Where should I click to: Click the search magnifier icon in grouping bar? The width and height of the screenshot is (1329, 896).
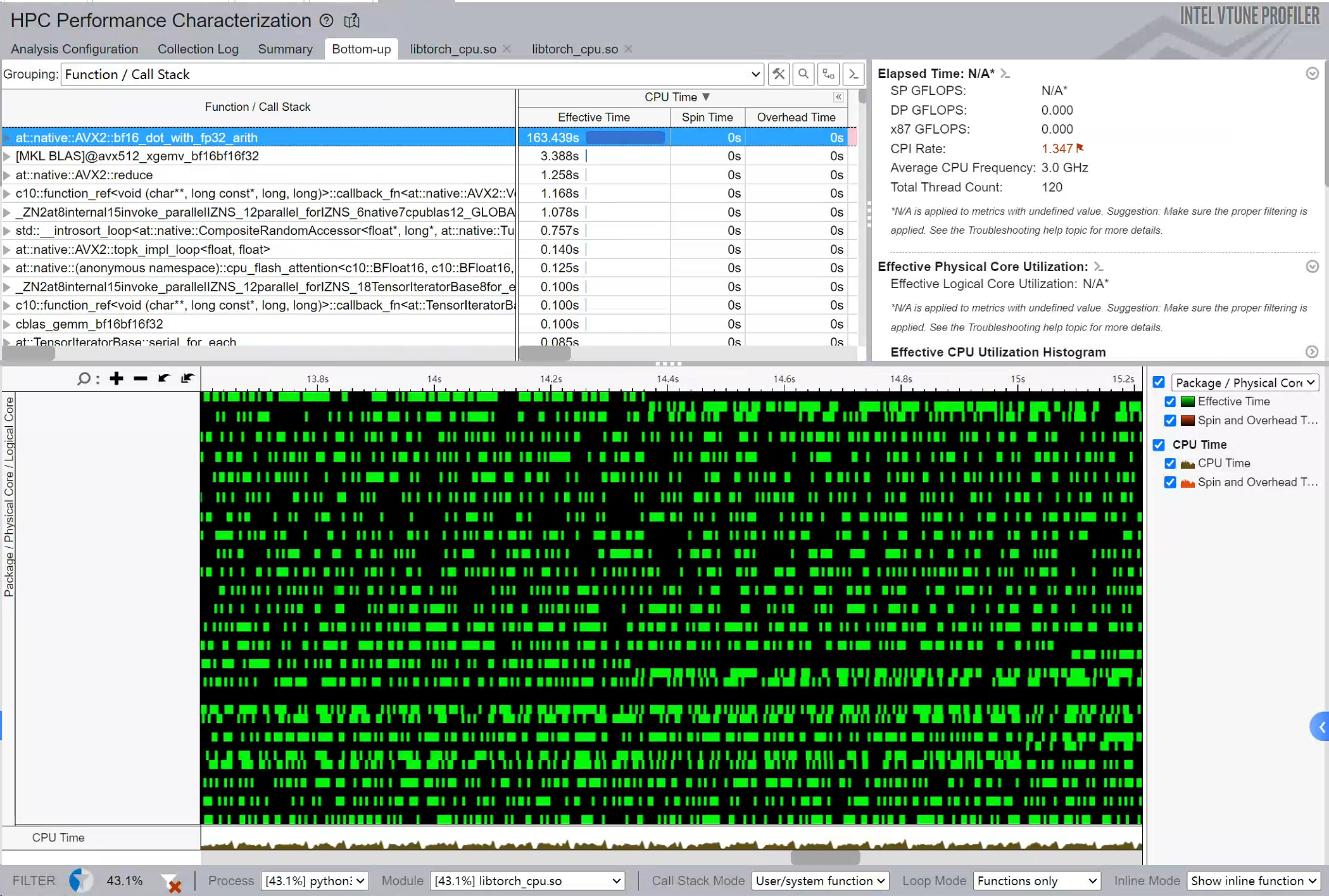coord(803,74)
